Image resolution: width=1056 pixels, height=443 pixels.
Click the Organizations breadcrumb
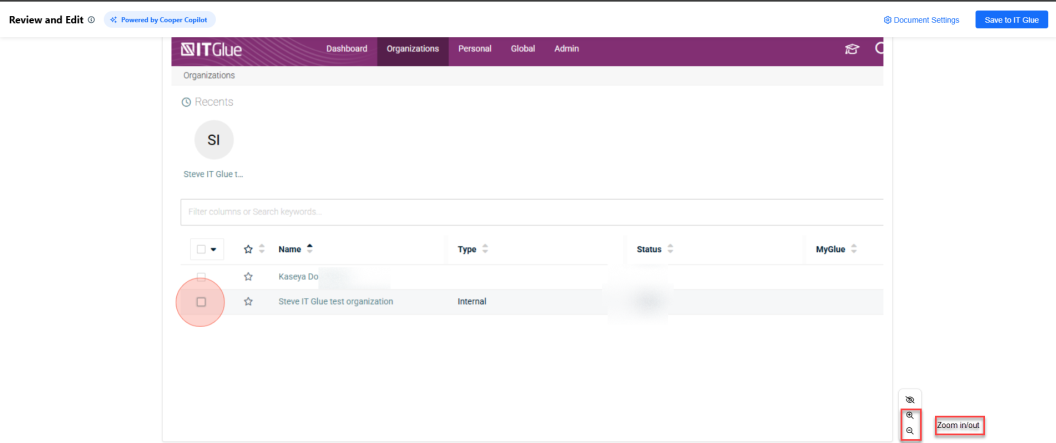[209, 75]
